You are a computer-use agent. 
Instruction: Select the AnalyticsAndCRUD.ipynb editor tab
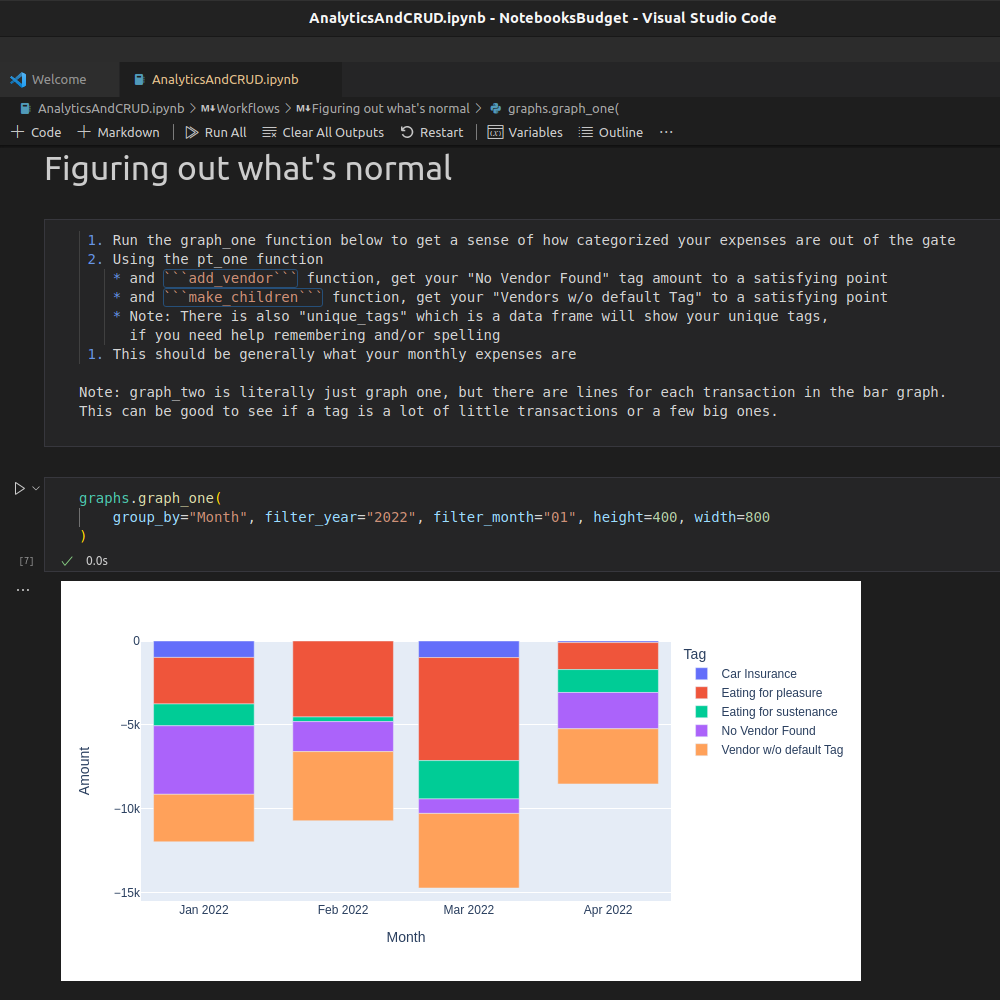pyautogui.click(x=230, y=80)
